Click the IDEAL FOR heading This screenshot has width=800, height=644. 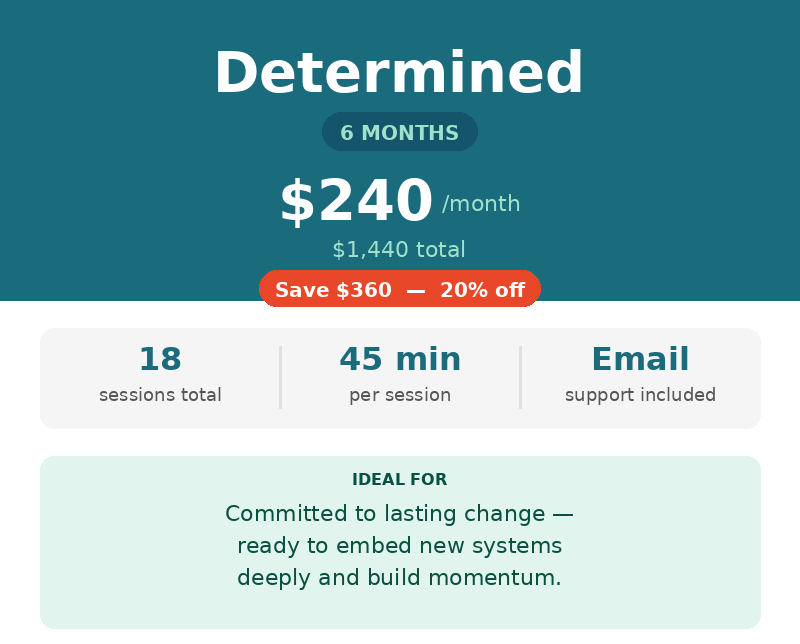(400, 480)
